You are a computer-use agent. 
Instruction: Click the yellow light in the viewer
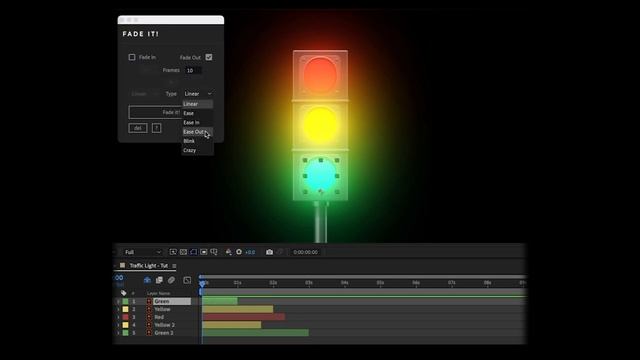tap(320, 124)
